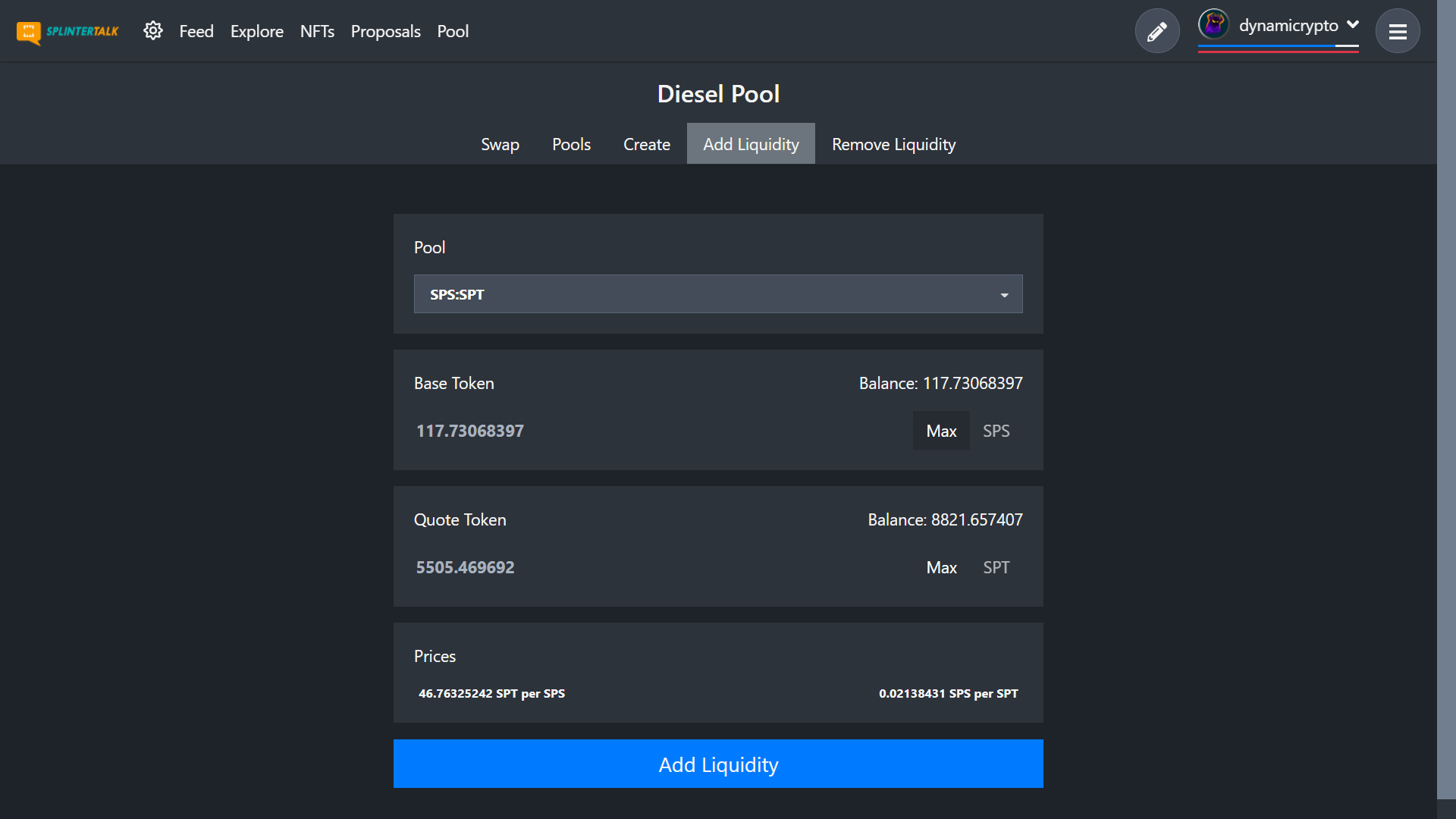This screenshot has width=1456, height=819.
Task: Switch to Remove Liquidity tab
Action: coord(893,144)
